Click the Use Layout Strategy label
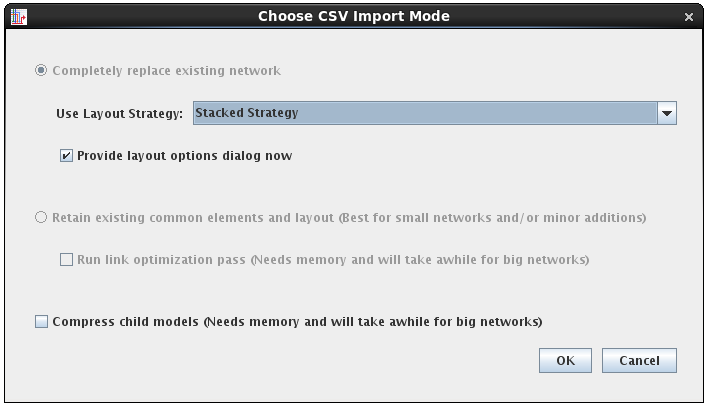Screen dimensions: 711x412 coord(119,114)
